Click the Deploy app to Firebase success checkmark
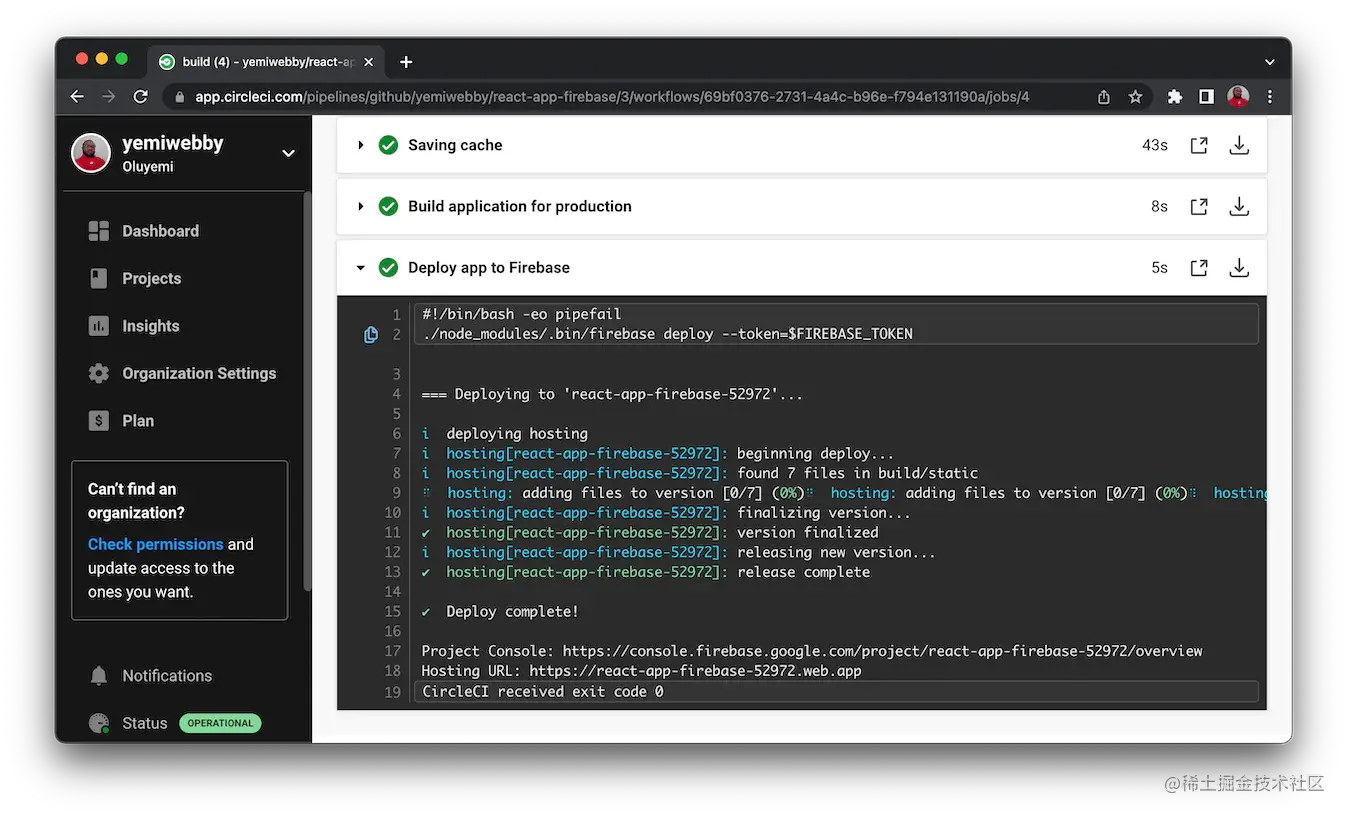1347x816 pixels. [x=388, y=268]
